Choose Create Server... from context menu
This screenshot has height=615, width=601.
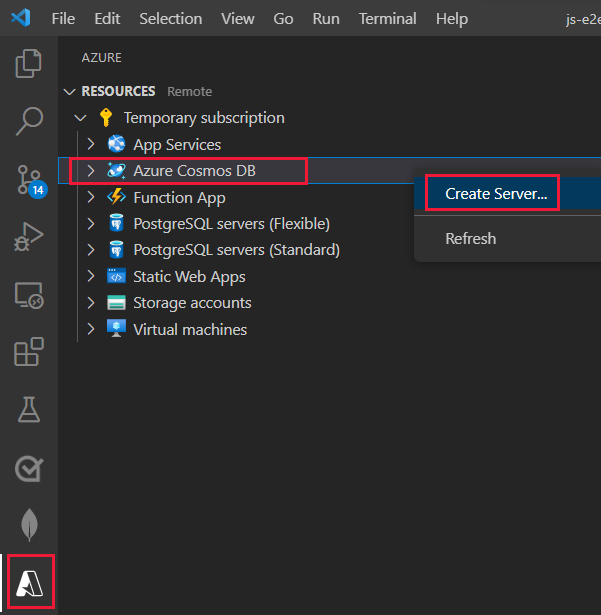point(508,193)
